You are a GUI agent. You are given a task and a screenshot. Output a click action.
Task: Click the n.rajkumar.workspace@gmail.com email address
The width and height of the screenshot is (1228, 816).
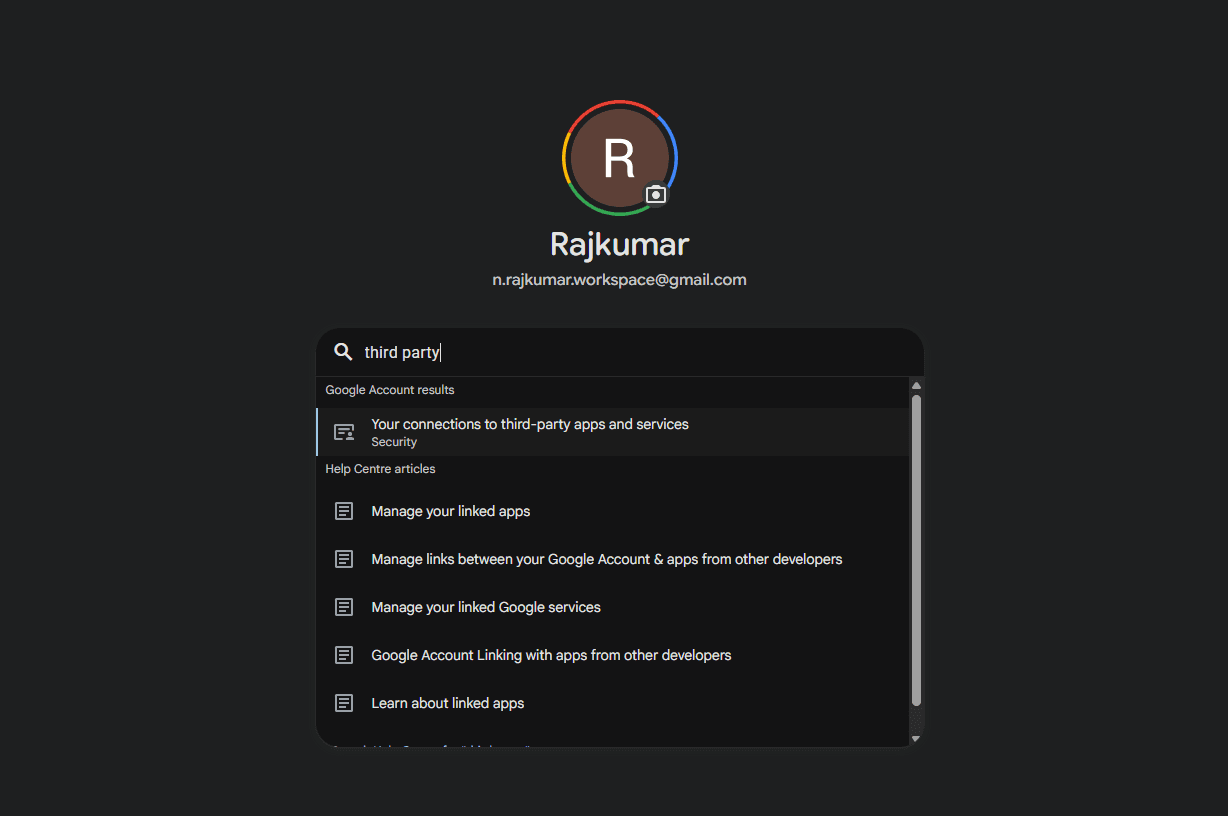[x=620, y=280]
